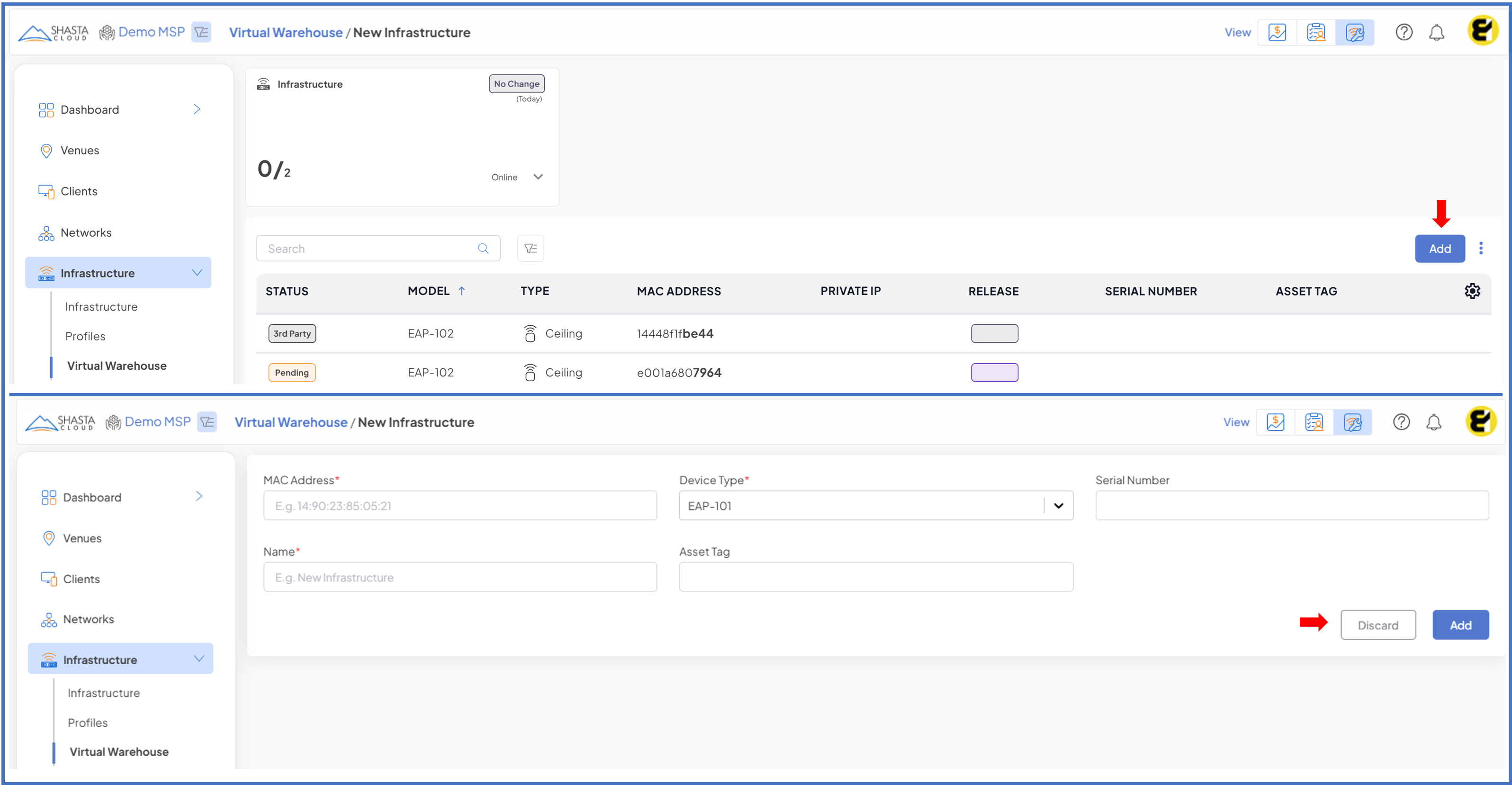Image resolution: width=1512 pixels, height=785 pixels.
Task: Toggle the highlighted network View mode in the top header
Action: coord(1354,32)
